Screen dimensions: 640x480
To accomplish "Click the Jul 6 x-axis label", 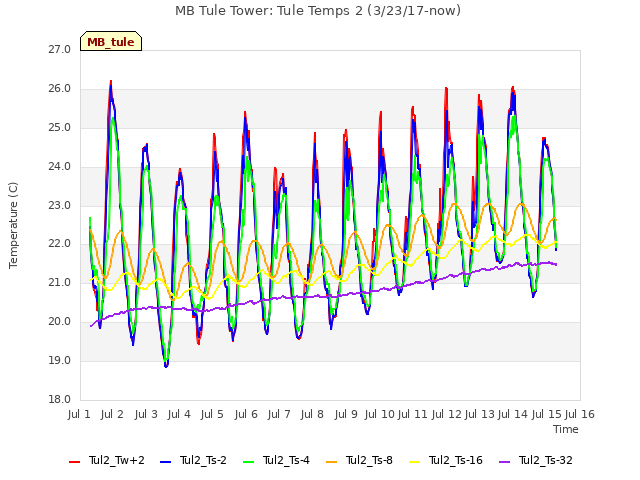I will click(x=246, y=414).
